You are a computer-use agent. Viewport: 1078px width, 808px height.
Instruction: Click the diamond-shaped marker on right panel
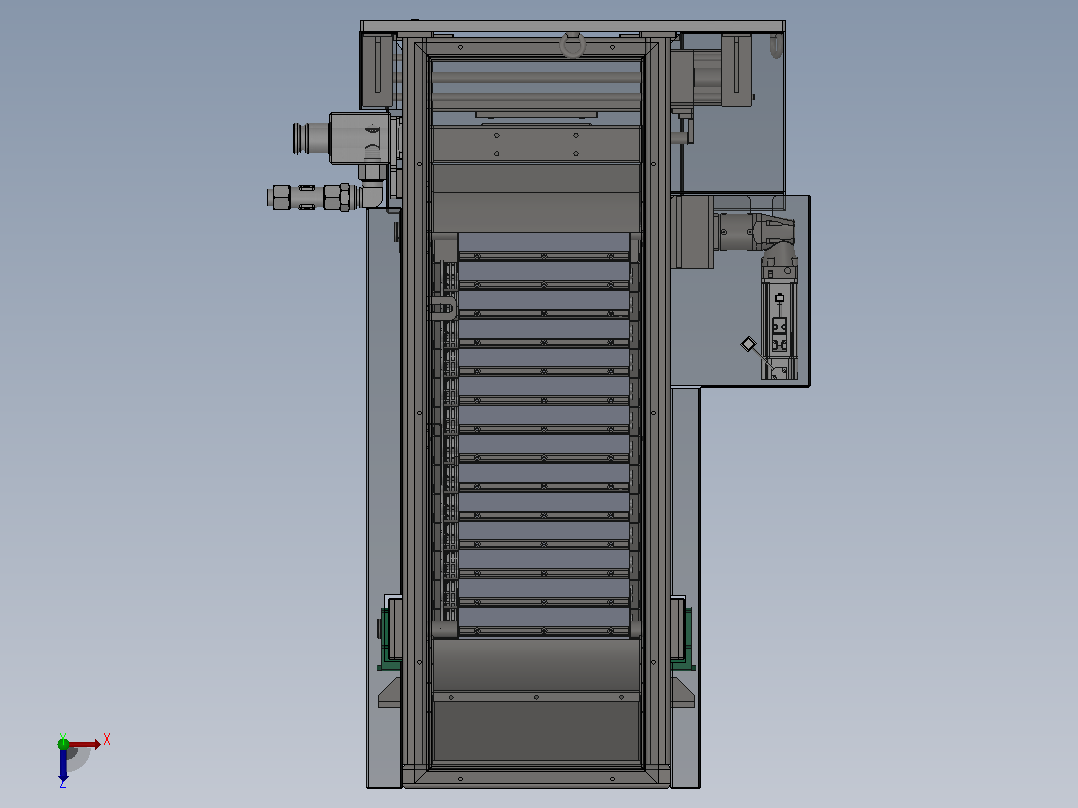point(748,344)
